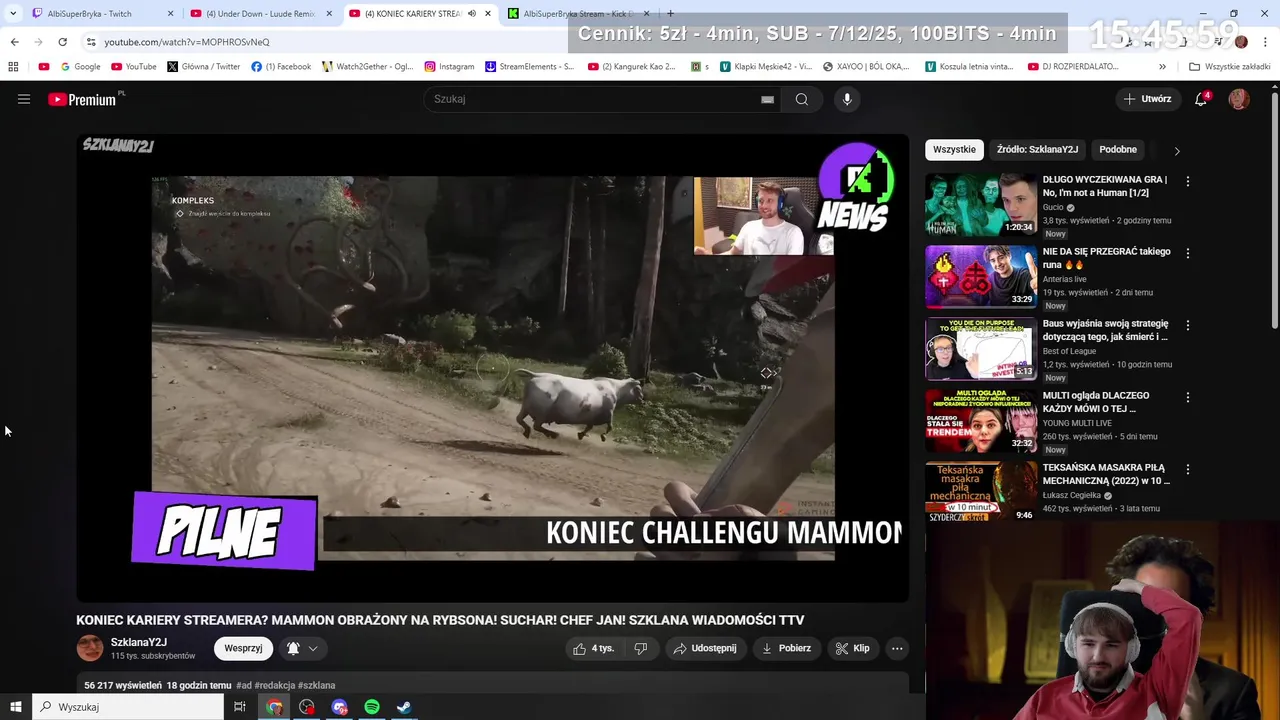Start voice search with the microphone icon
The width and height of the screenshot is (1280, 720).
847,99
